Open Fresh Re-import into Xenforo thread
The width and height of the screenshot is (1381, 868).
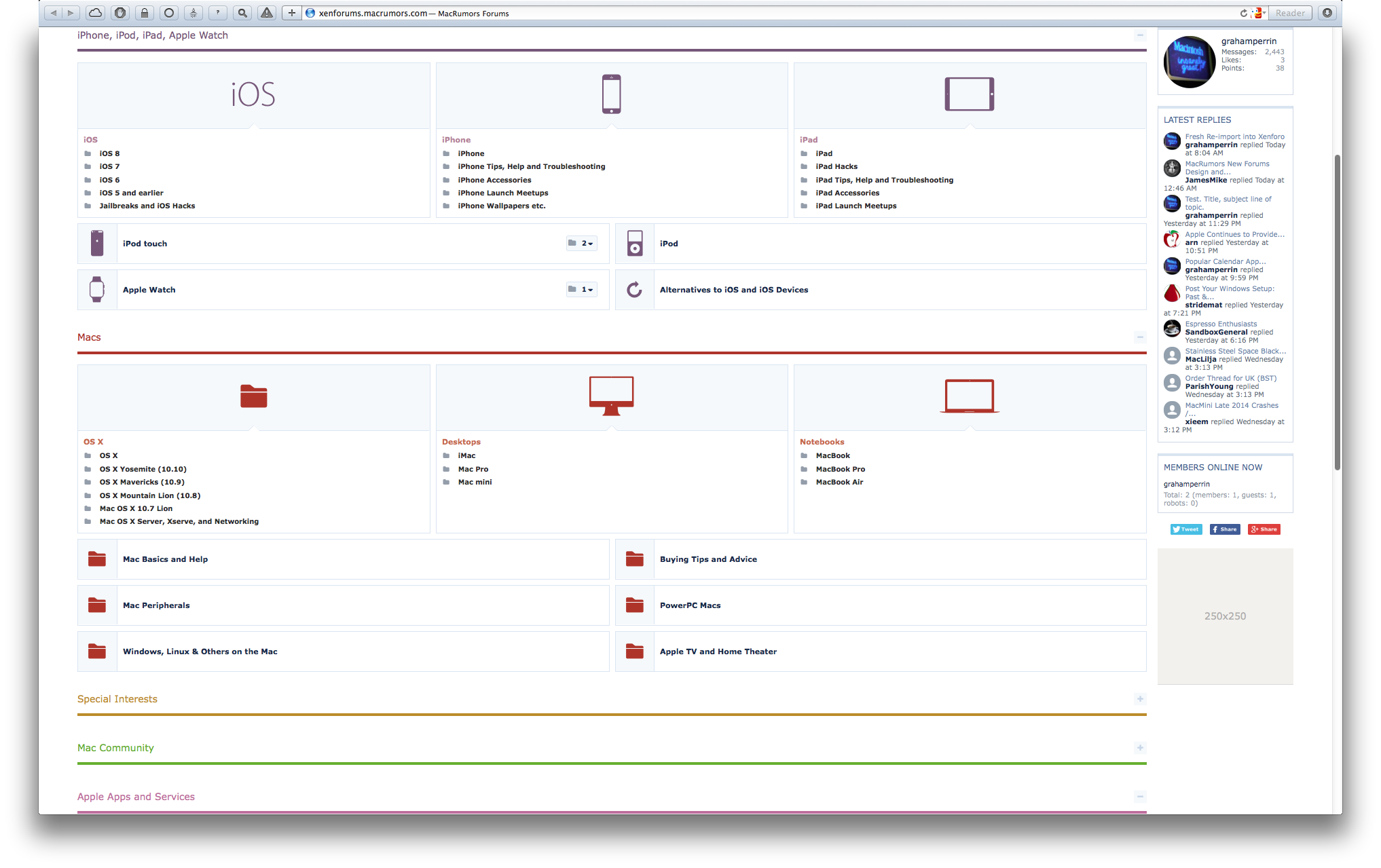(1234, 136)
